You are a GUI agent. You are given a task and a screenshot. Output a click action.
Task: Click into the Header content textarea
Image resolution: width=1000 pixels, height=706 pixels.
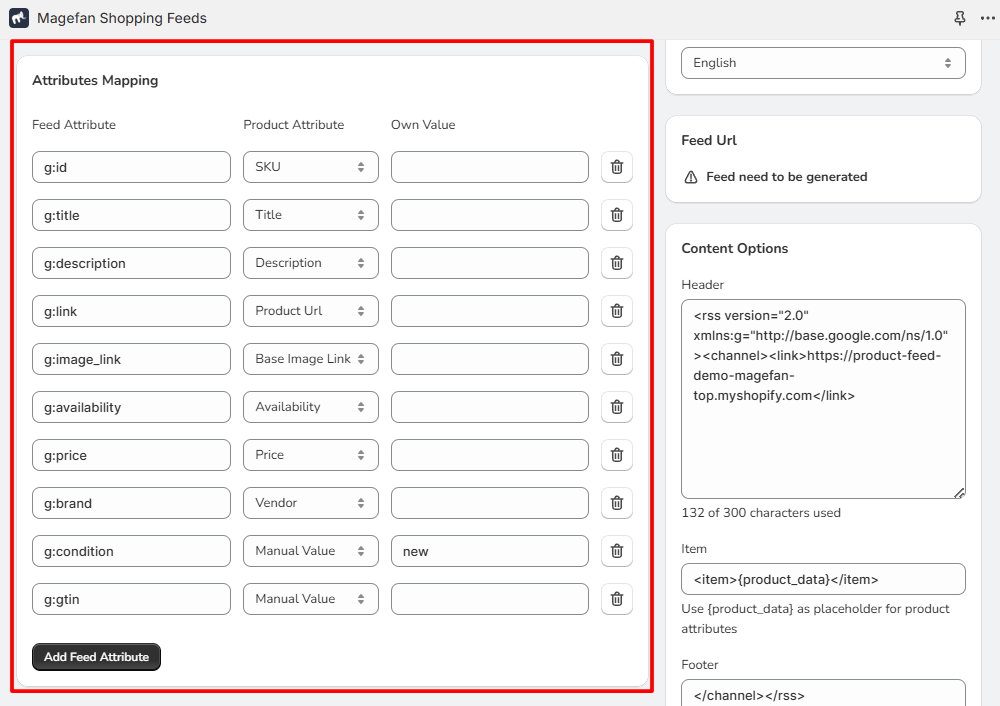coord(823,399)
